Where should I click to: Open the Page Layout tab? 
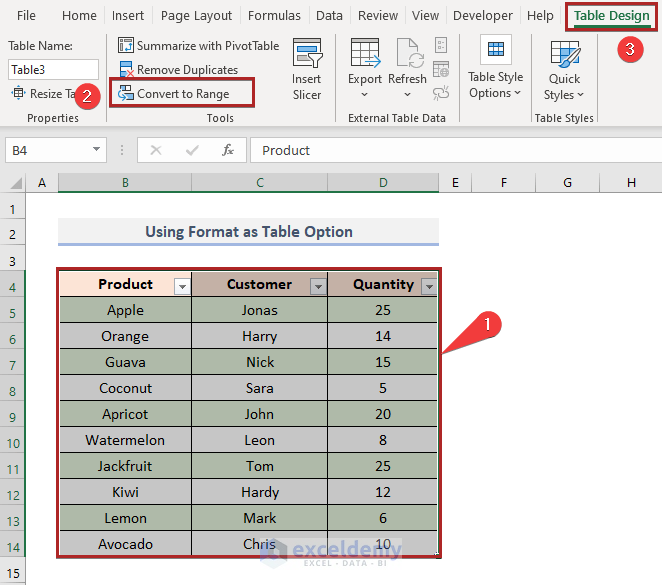pyautogui.click(x=196, y=16)
